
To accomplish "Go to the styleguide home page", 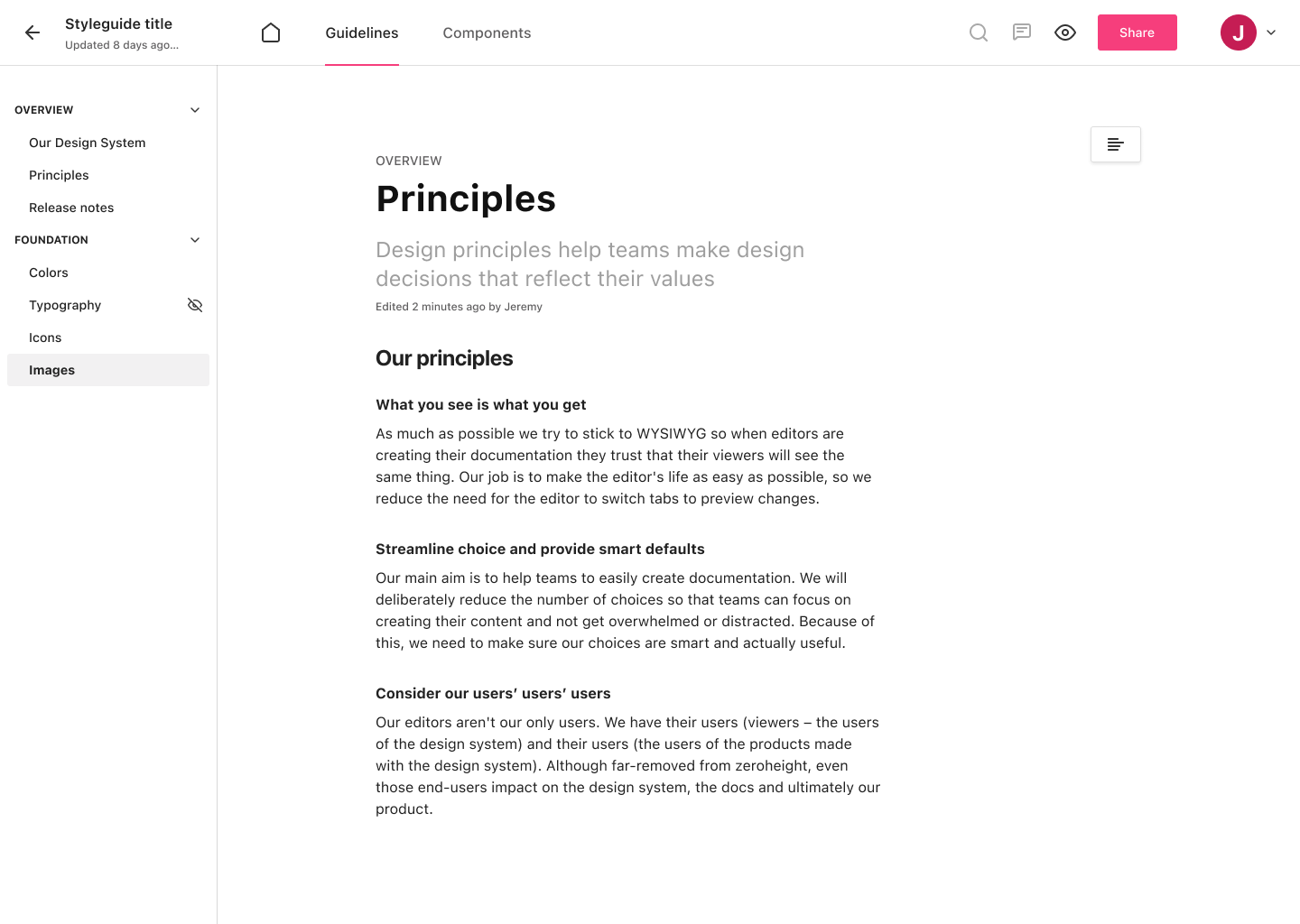I will point(271,32).
